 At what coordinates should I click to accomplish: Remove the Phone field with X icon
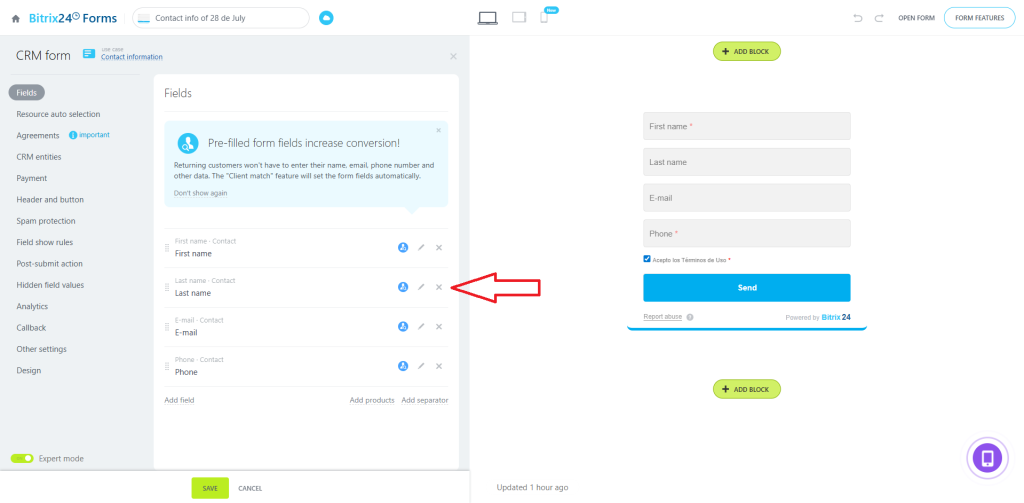pyautogui.click(x=439, y=366)
